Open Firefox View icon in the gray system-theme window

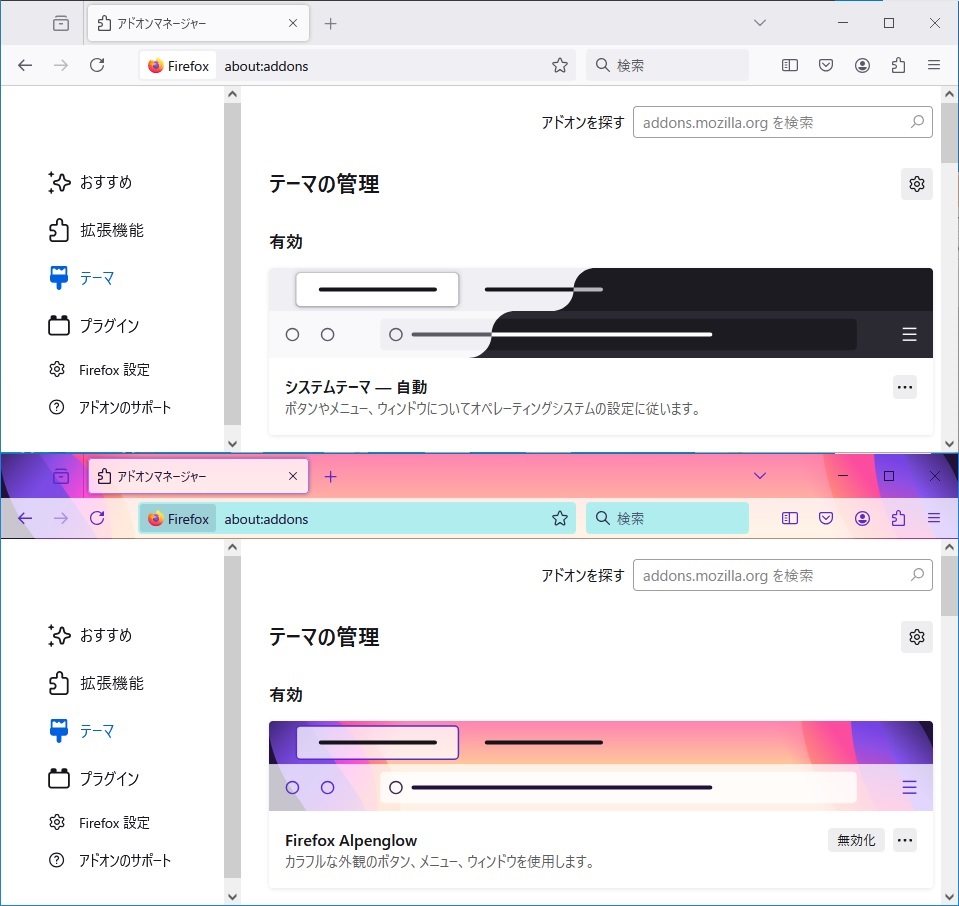pyautogui.click(x=61, y=23)
